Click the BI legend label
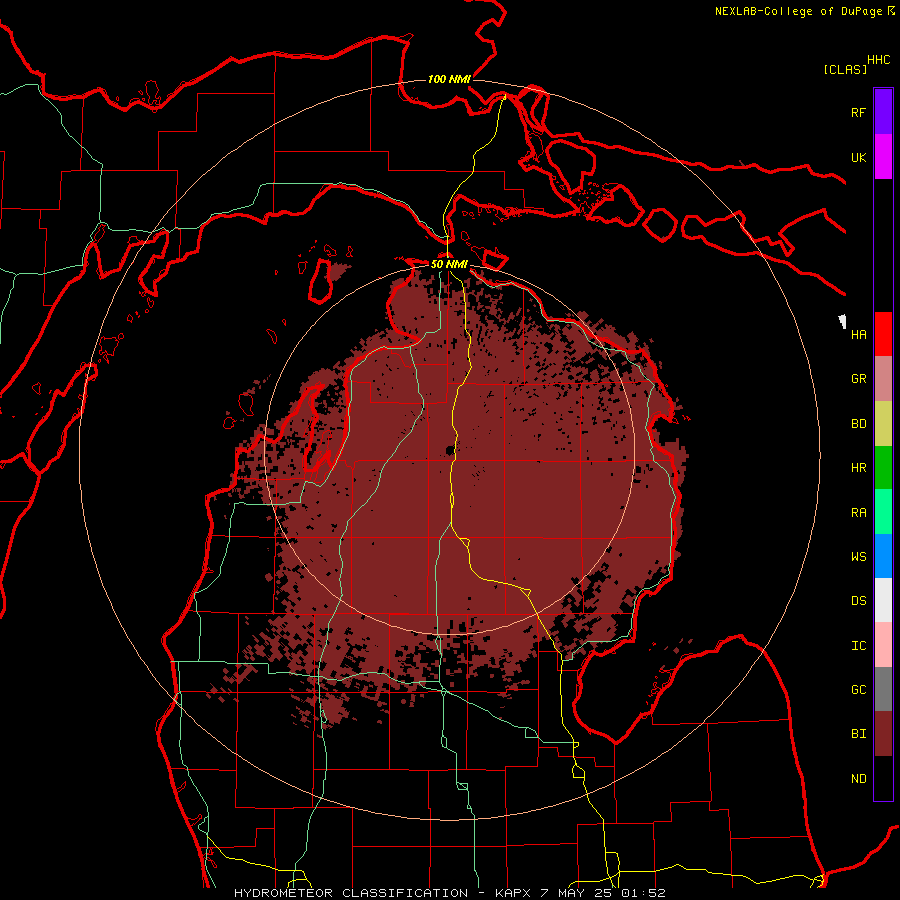Image resolution: width=900 pixels, height=900 pixels. tap(858, 734)
